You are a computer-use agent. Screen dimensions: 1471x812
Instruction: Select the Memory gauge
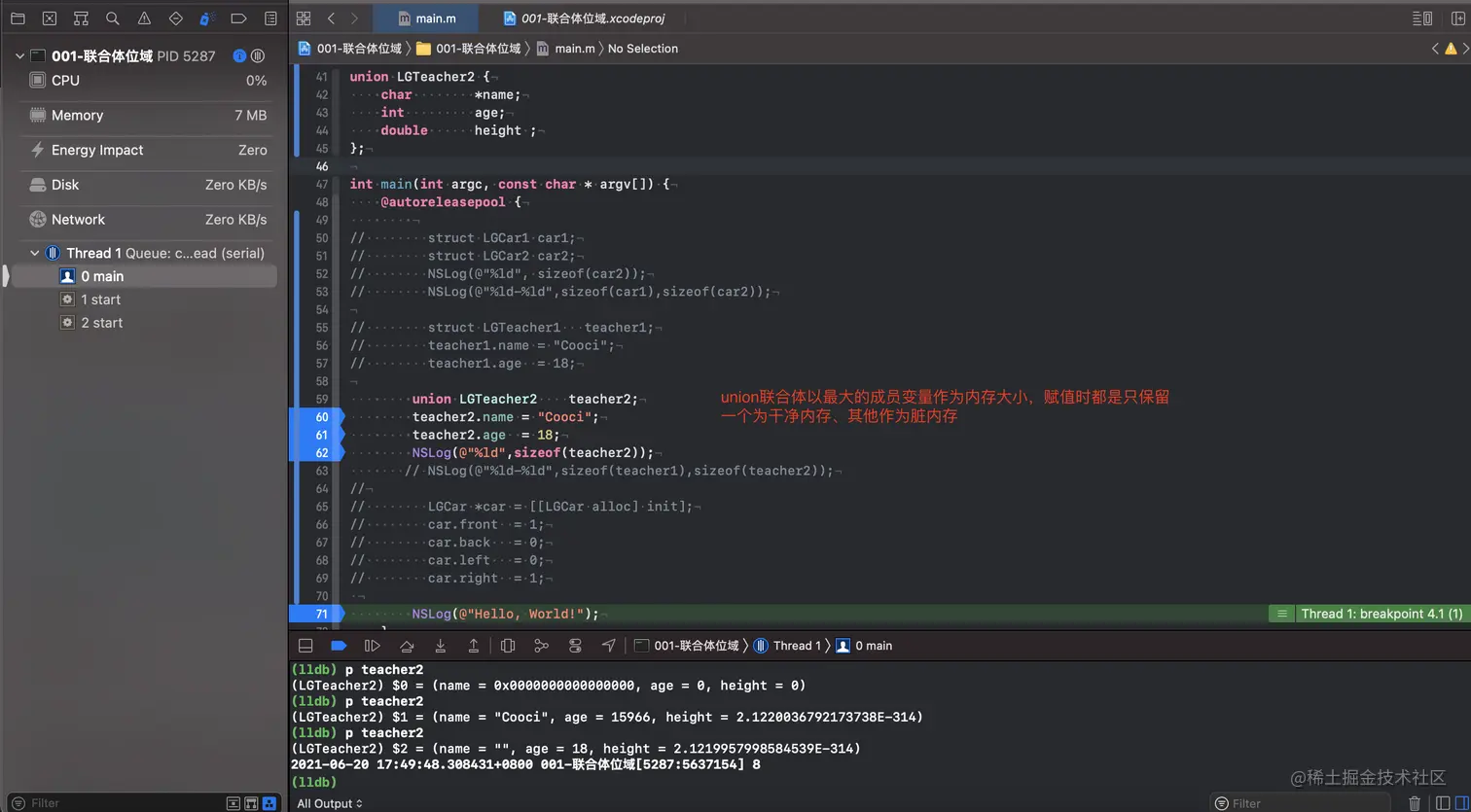point(148,116)
